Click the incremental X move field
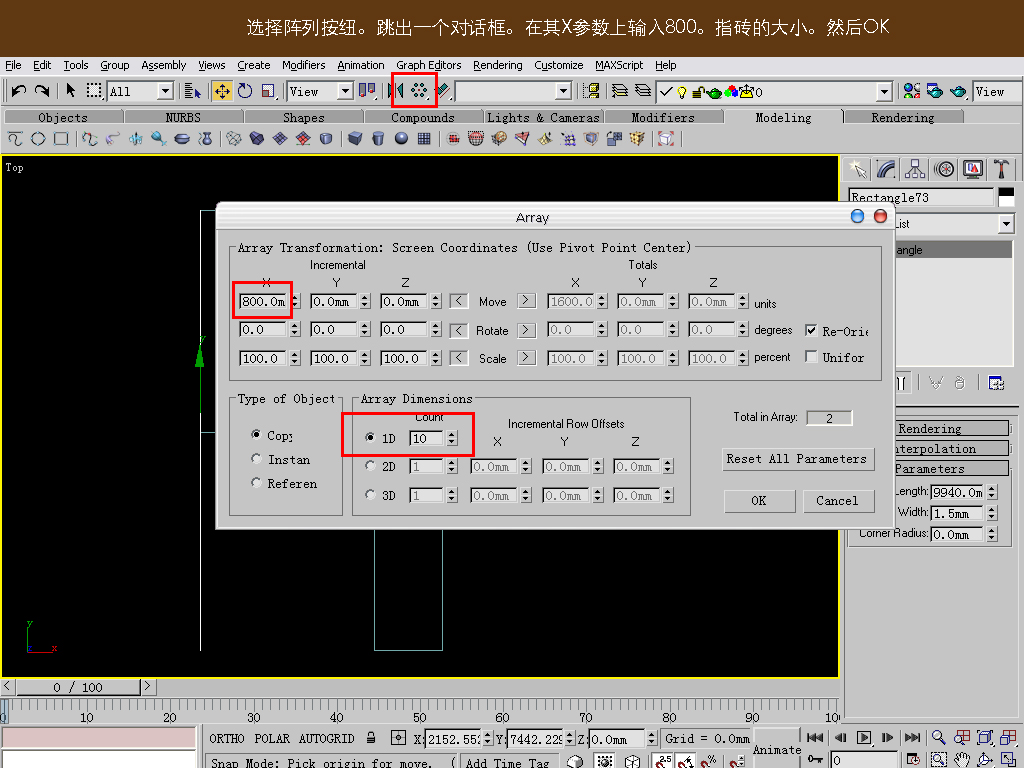 point(263,302)
